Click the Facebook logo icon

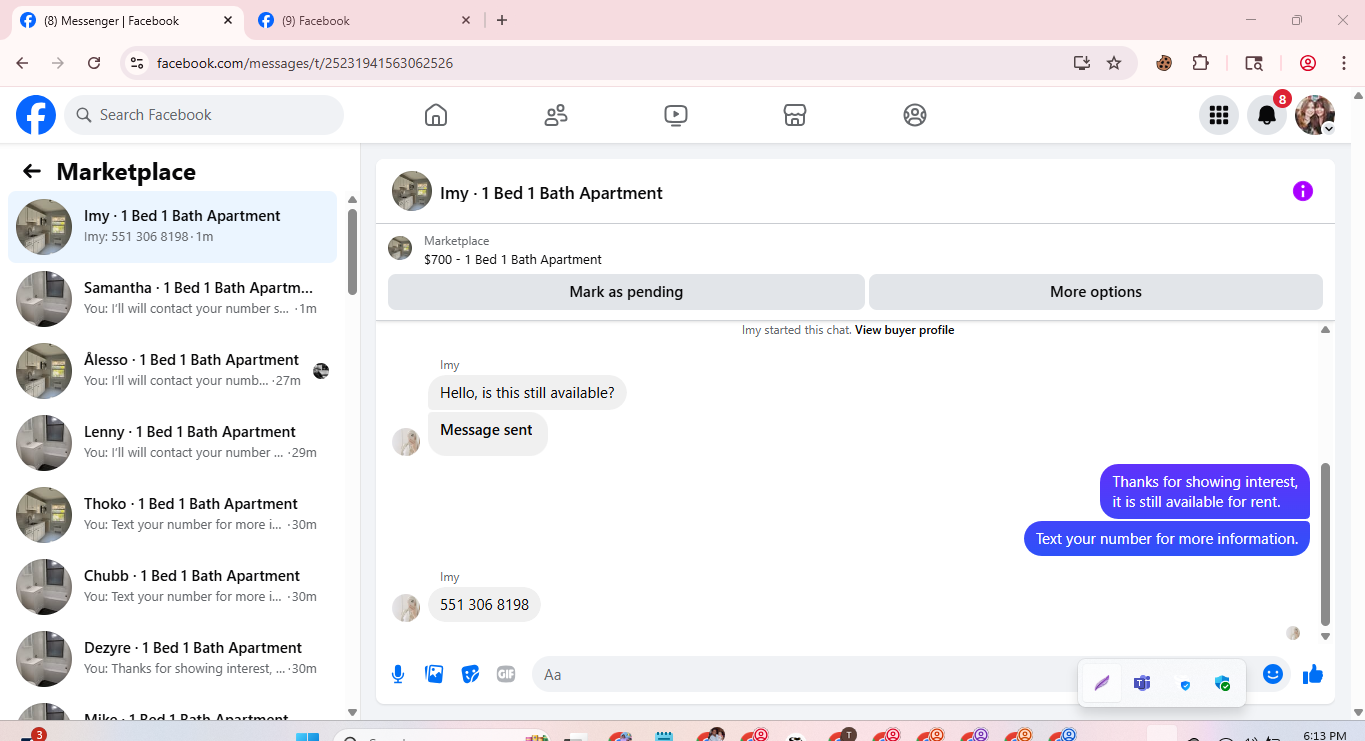pos(36,115)
